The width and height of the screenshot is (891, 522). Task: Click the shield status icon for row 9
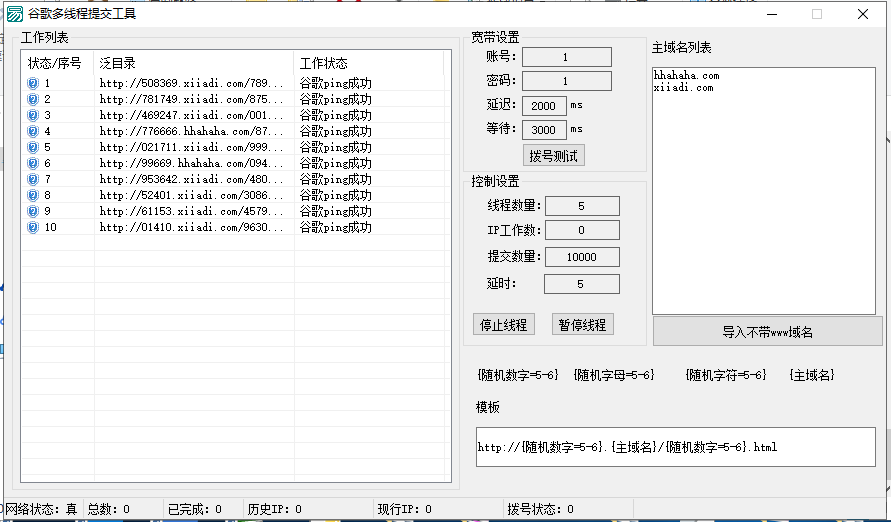tap(33, 211)
